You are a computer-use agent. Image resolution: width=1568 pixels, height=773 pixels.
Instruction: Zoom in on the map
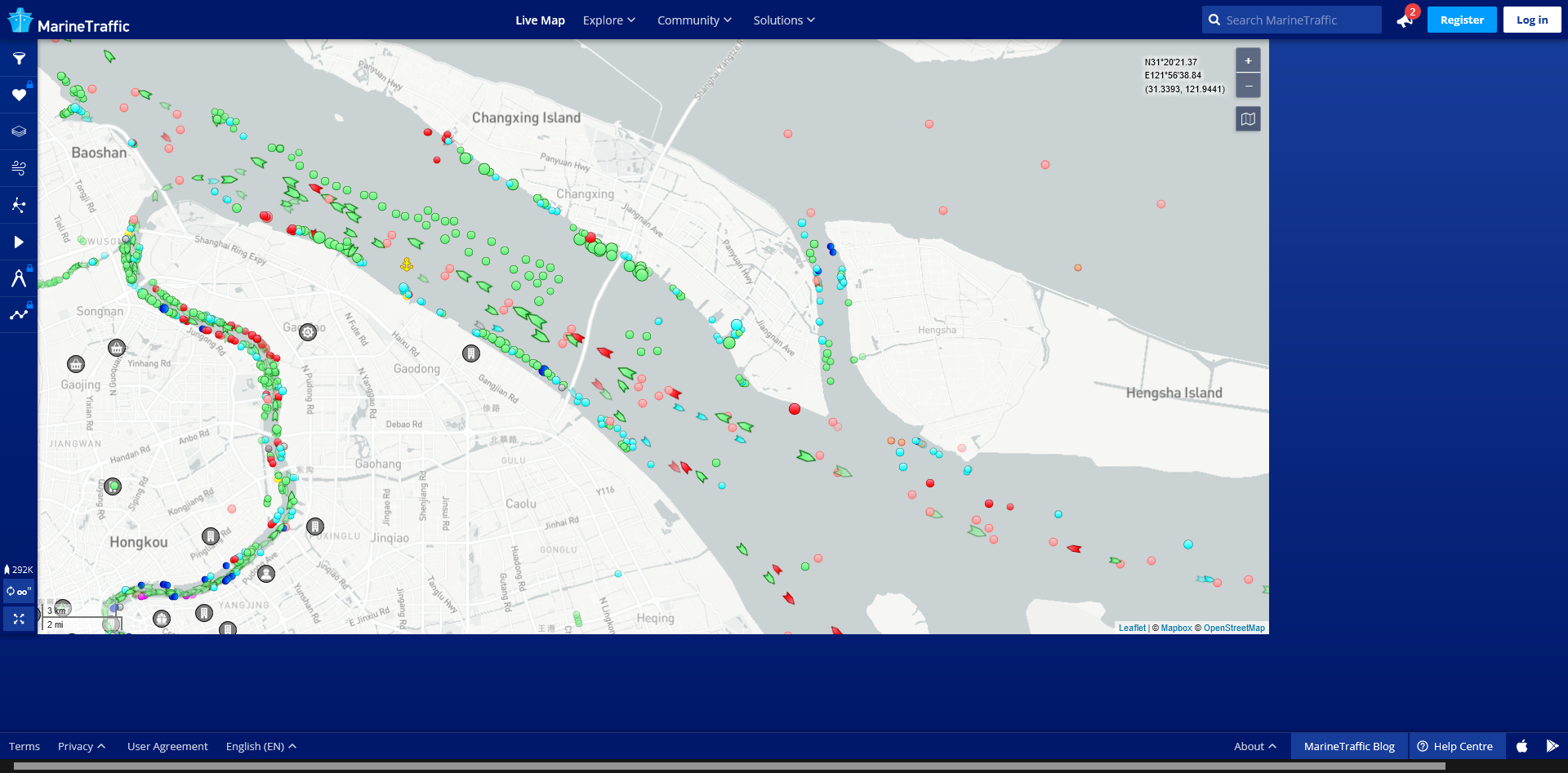(x=1248, y=60)
